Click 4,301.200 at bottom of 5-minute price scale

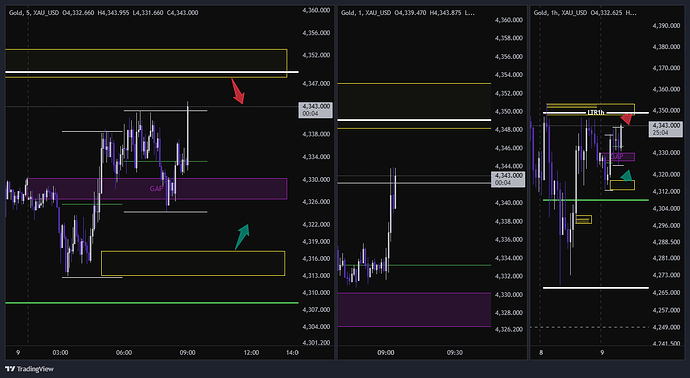tap(316, 342)
